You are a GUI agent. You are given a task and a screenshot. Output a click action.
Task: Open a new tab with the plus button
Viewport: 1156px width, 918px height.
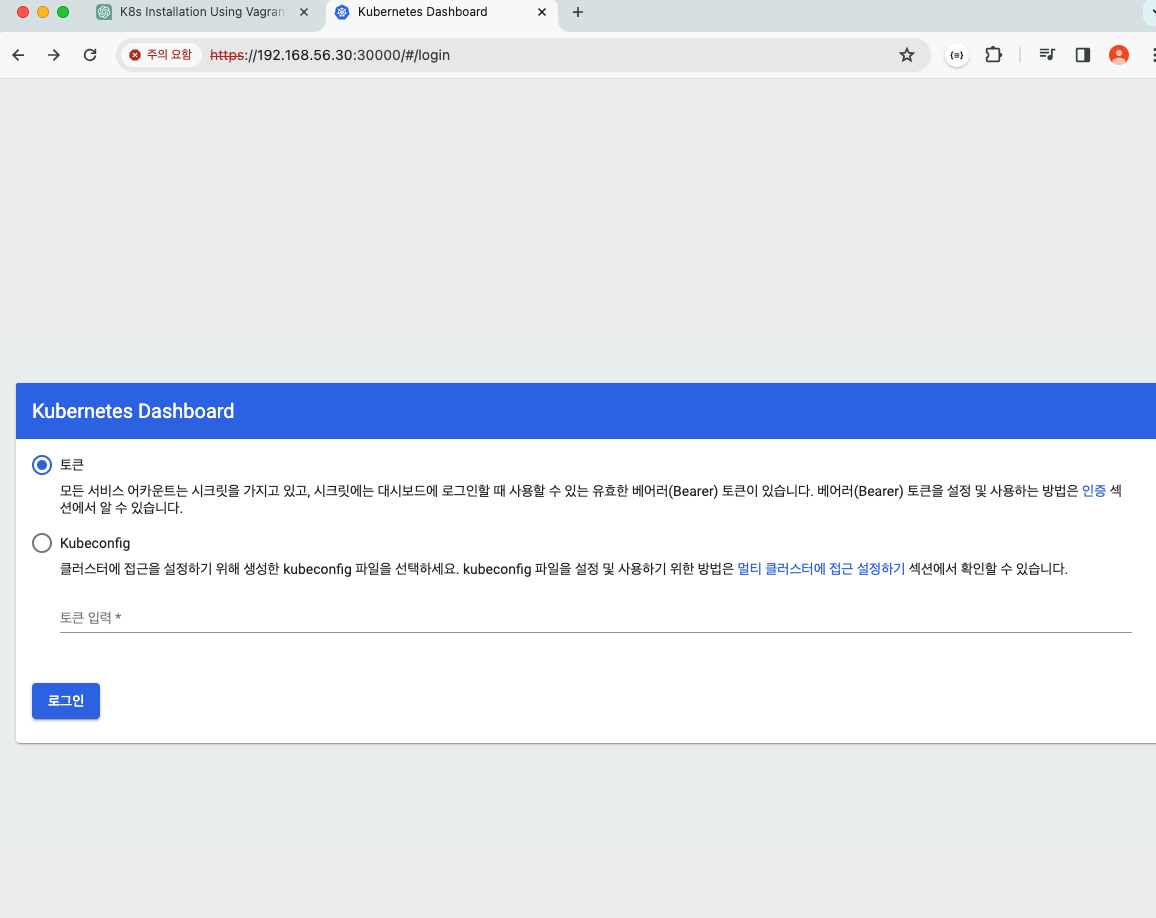point(578,13)
